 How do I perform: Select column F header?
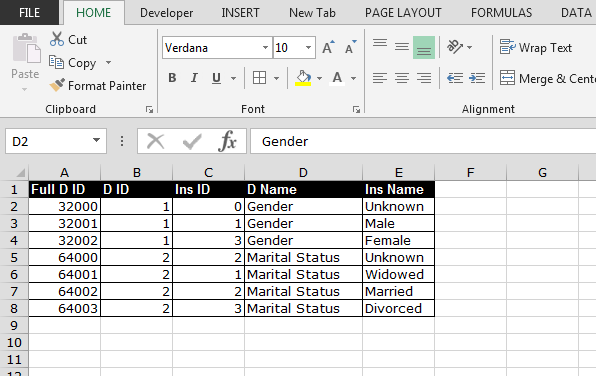tap(470, 173)
